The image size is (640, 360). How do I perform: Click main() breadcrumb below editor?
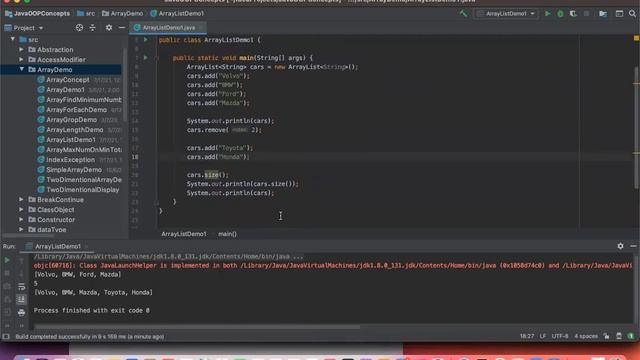[227, 234]
